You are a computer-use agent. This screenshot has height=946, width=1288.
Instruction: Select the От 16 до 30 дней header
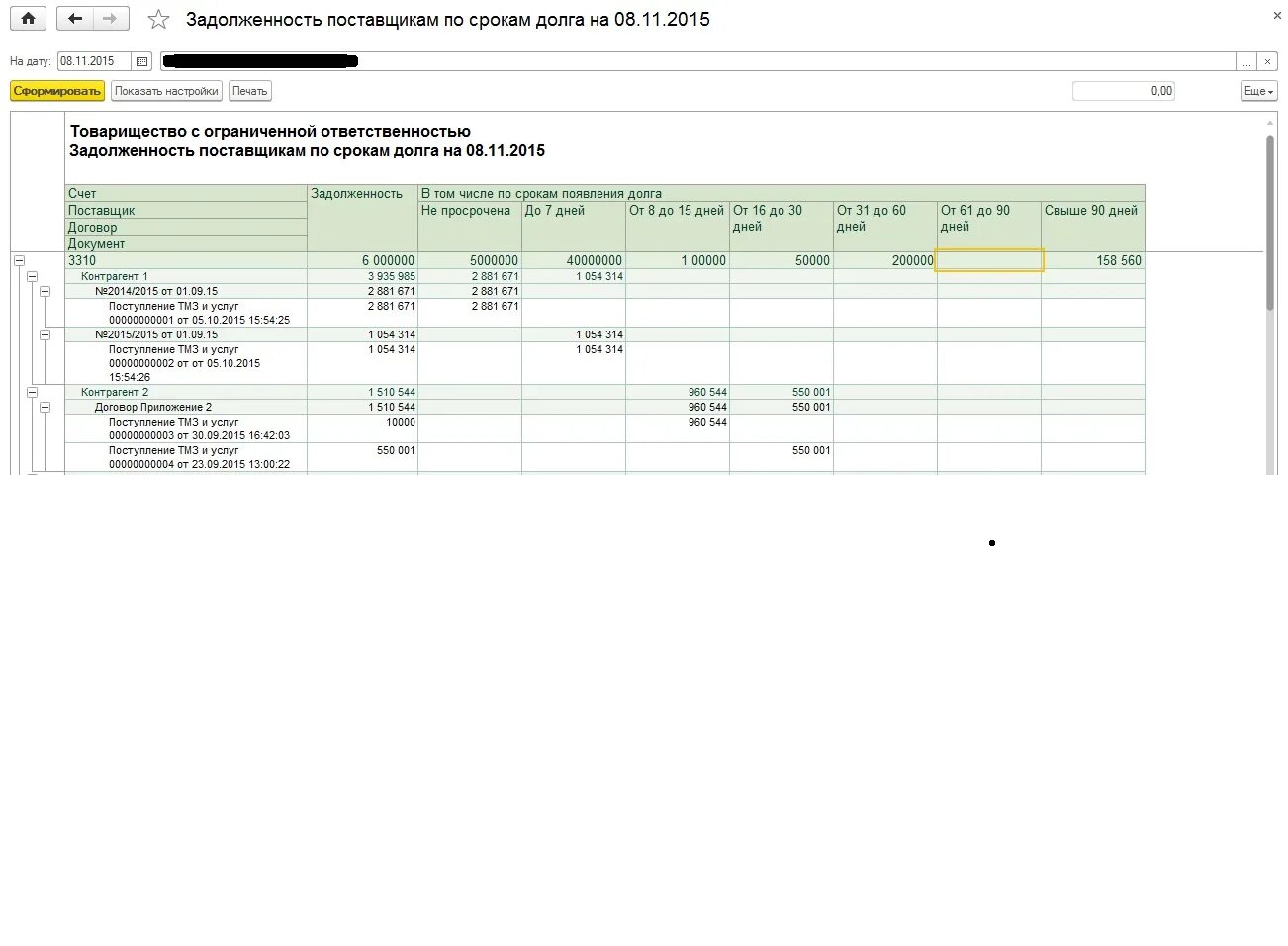(782, 227)
